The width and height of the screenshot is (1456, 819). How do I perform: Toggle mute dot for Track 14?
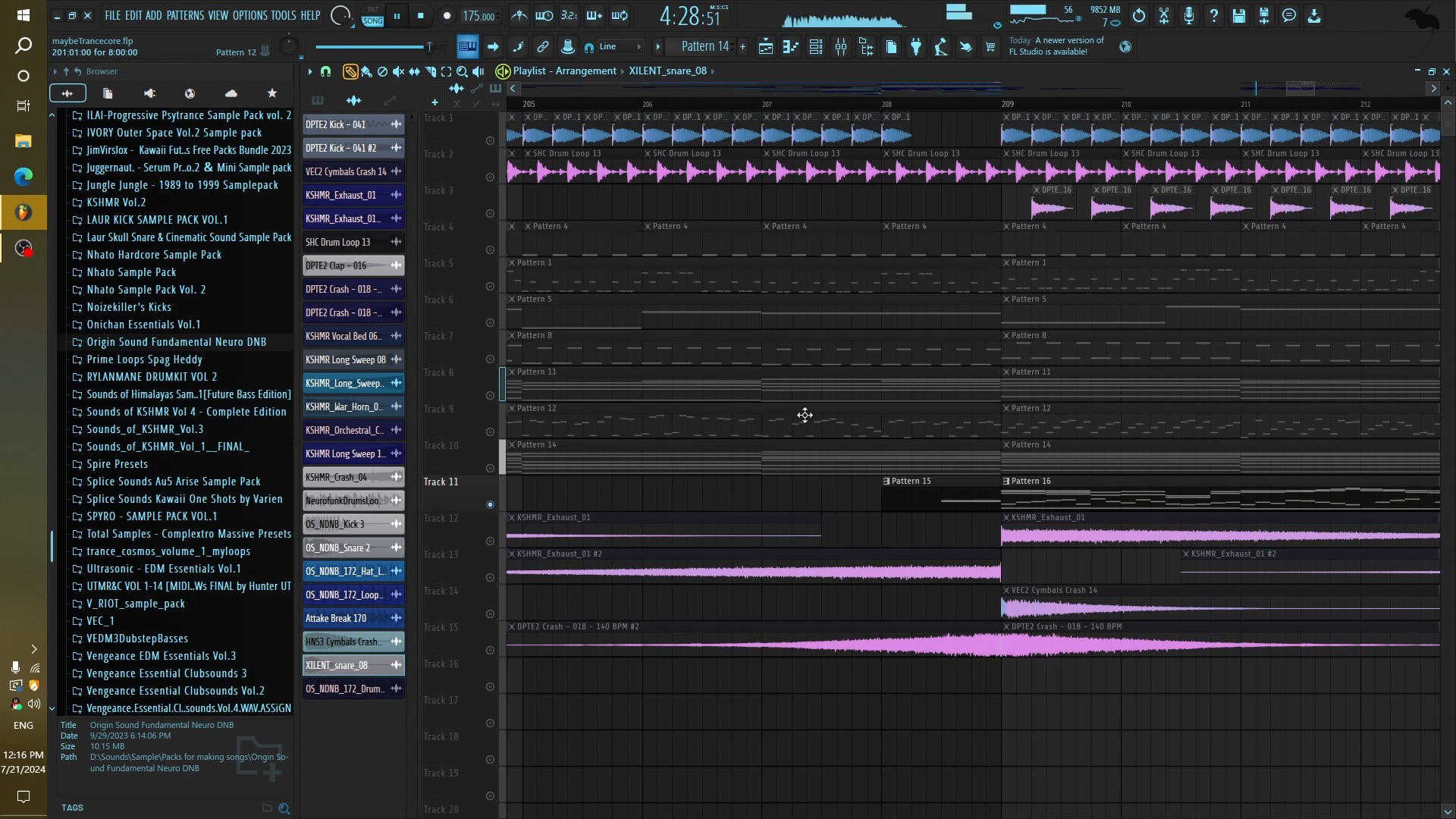click(x=490, y=614)
